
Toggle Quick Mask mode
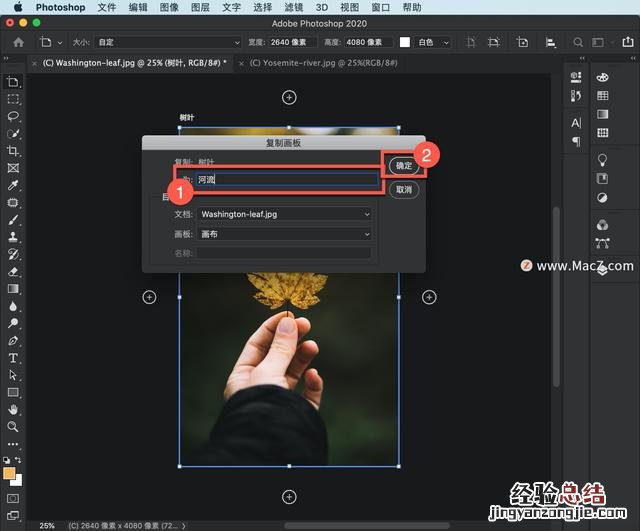(x=13, y=497)
